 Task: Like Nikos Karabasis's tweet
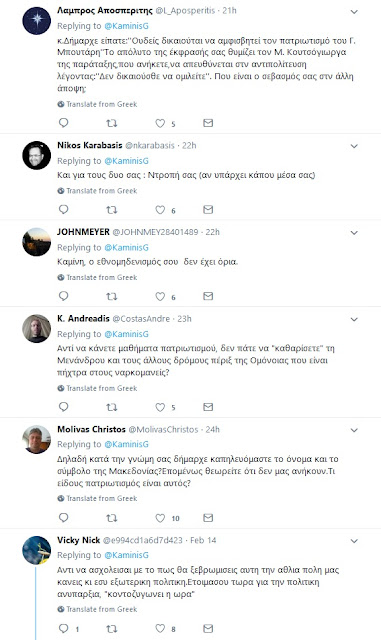[x=160, y=210]
